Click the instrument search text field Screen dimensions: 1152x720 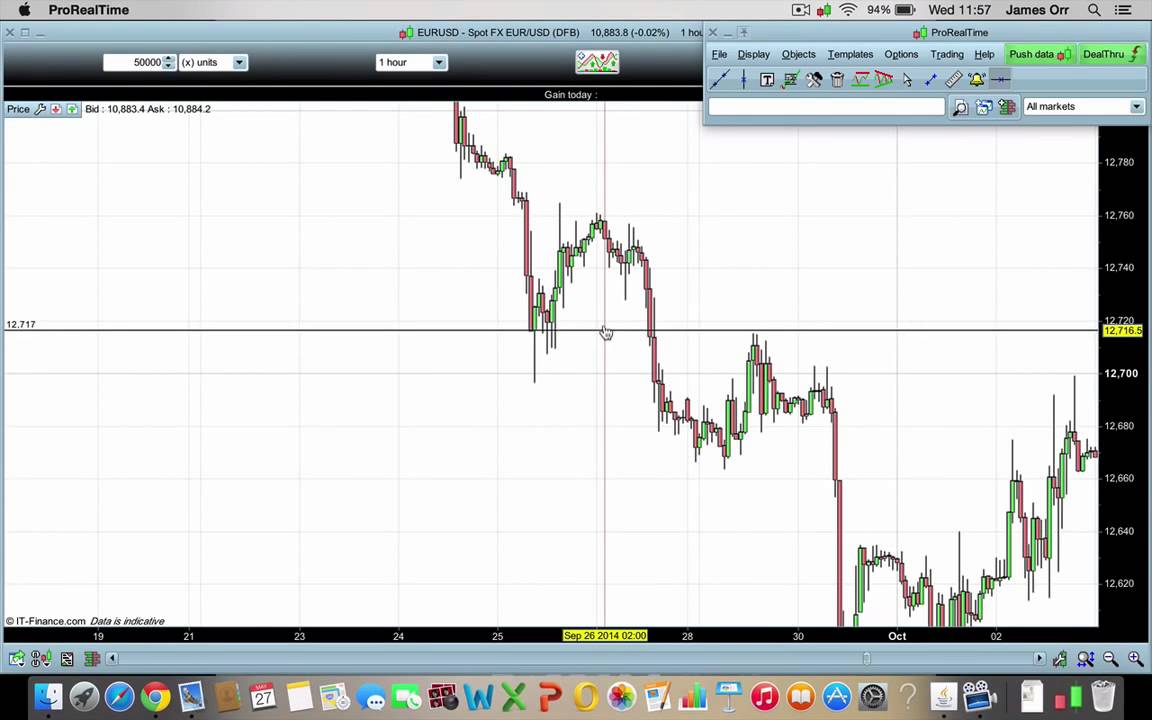[x=827, y=107]
